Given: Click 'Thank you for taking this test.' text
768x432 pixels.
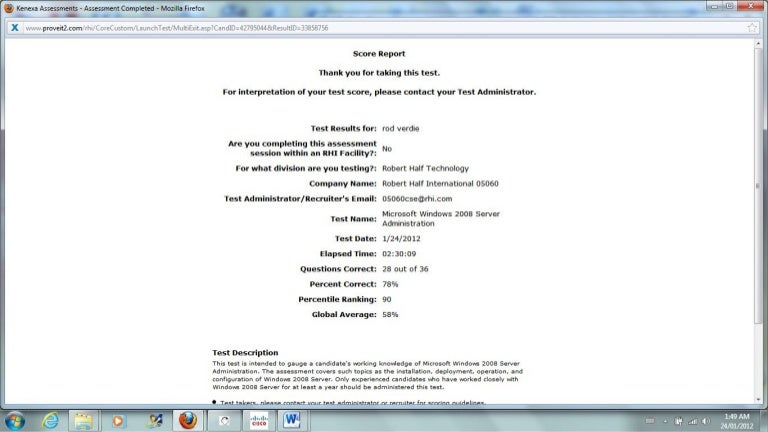Looking at the screenshot, I should point(379,73).
